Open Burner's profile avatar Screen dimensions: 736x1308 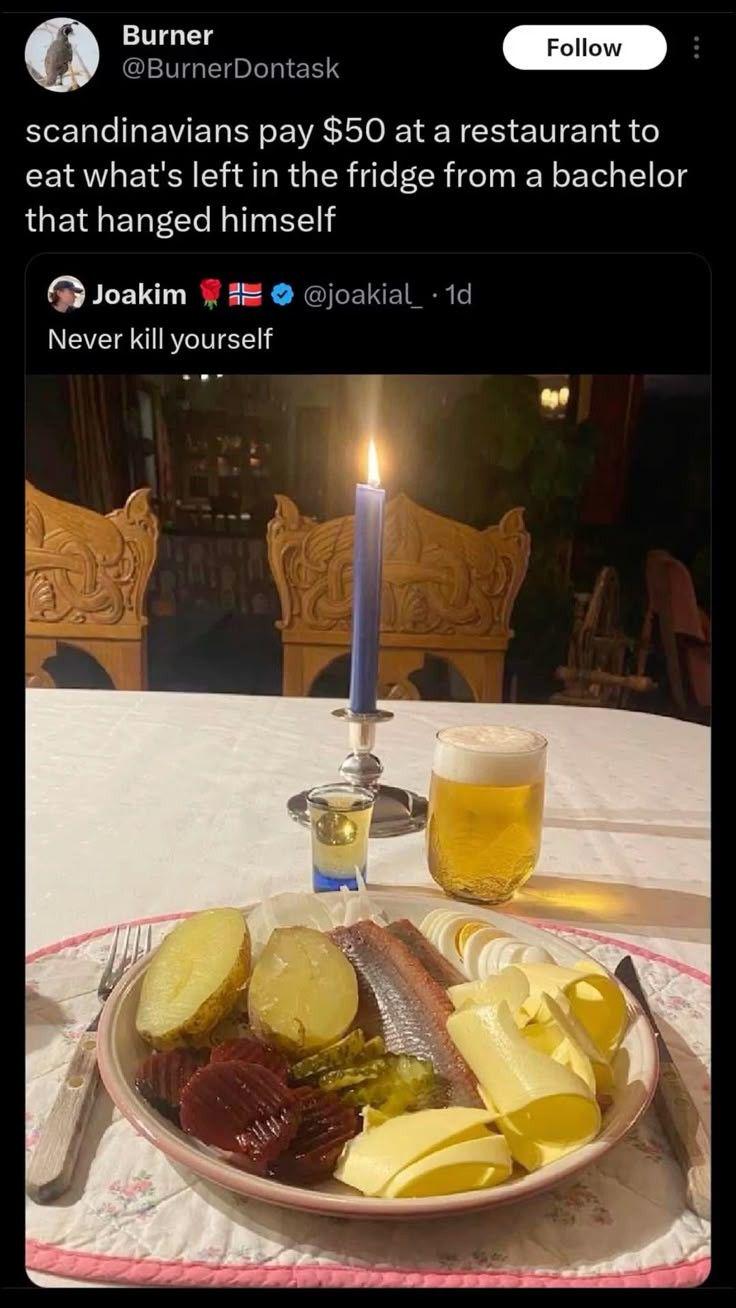click(x=62, y=54)
